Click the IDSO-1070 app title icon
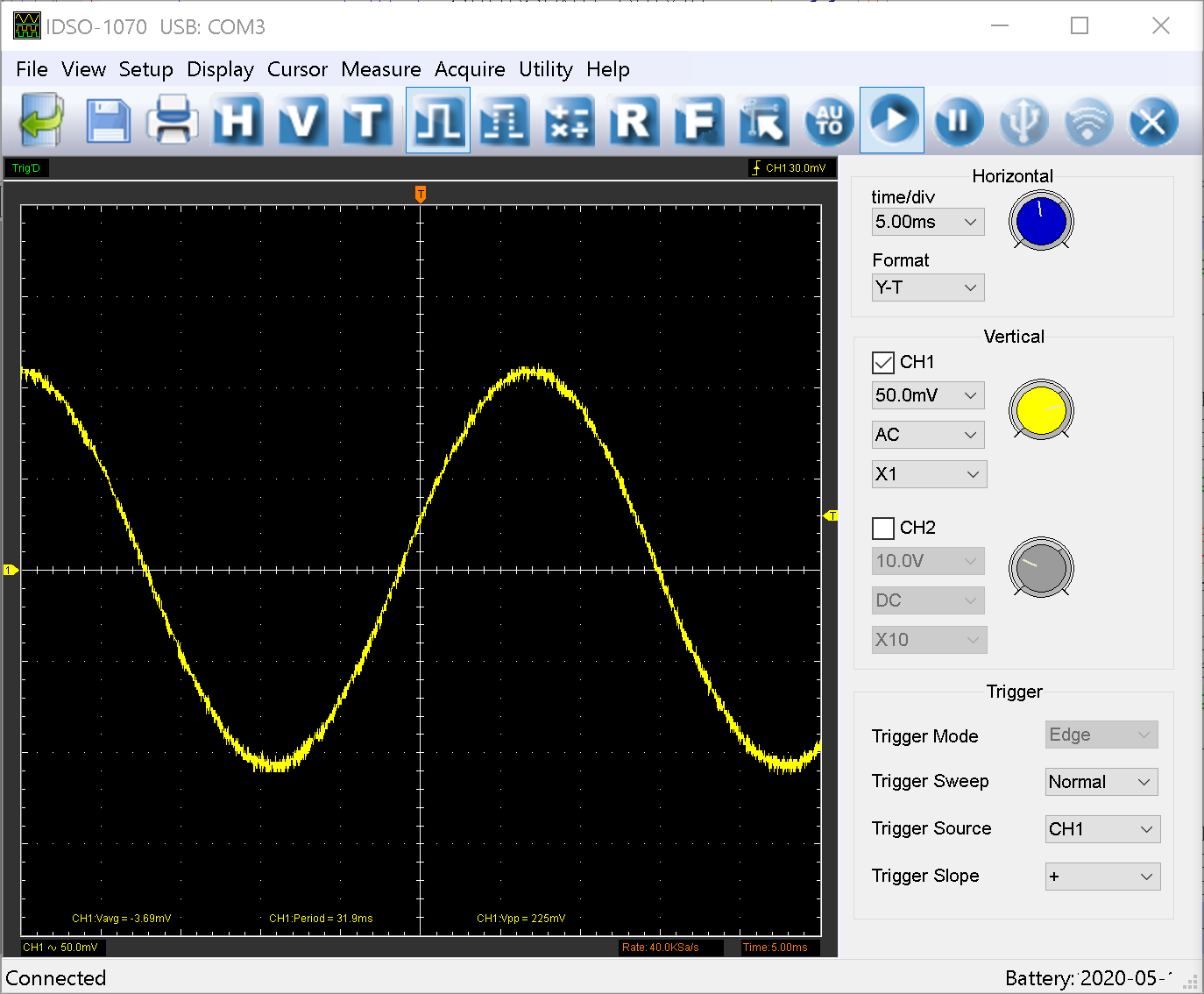1204x994 pixels. 27,26
